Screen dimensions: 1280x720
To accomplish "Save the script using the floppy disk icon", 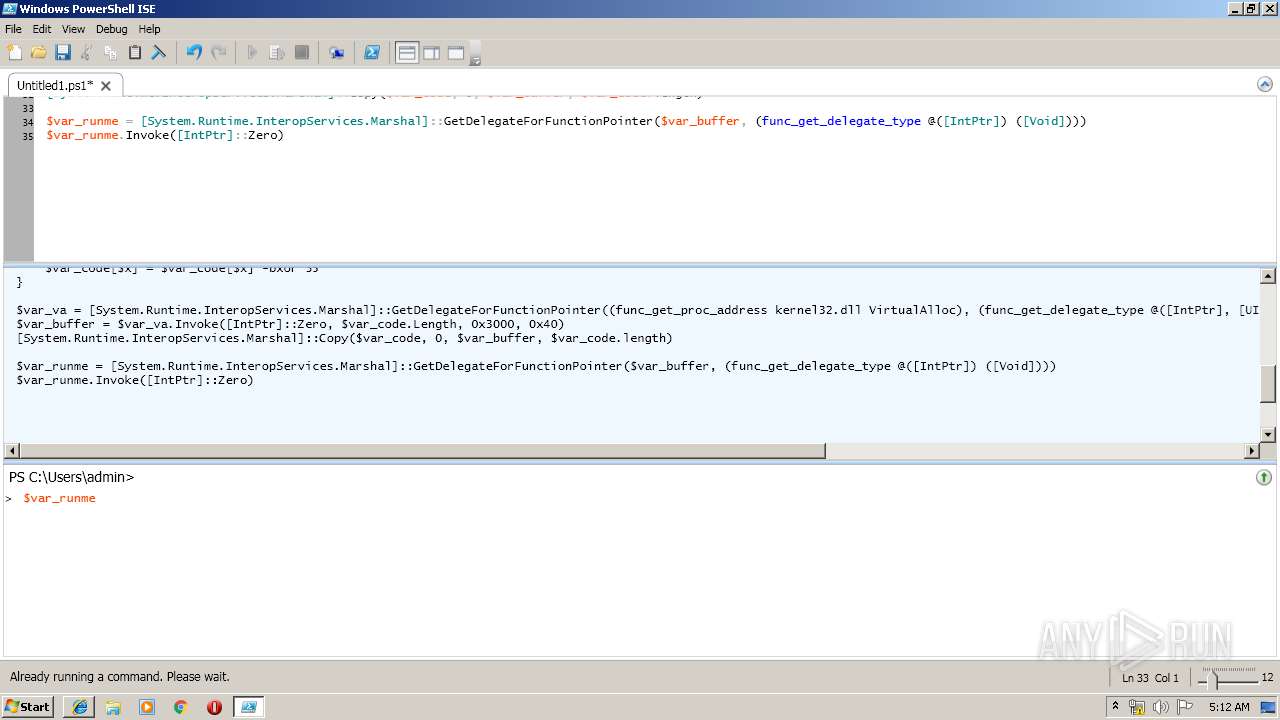I will (x=62, y=52).
